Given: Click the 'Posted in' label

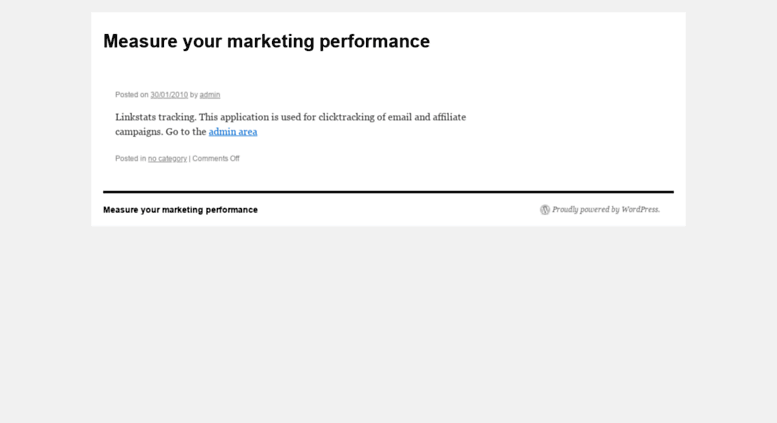Looking at the screenshot, I should 130,159.
